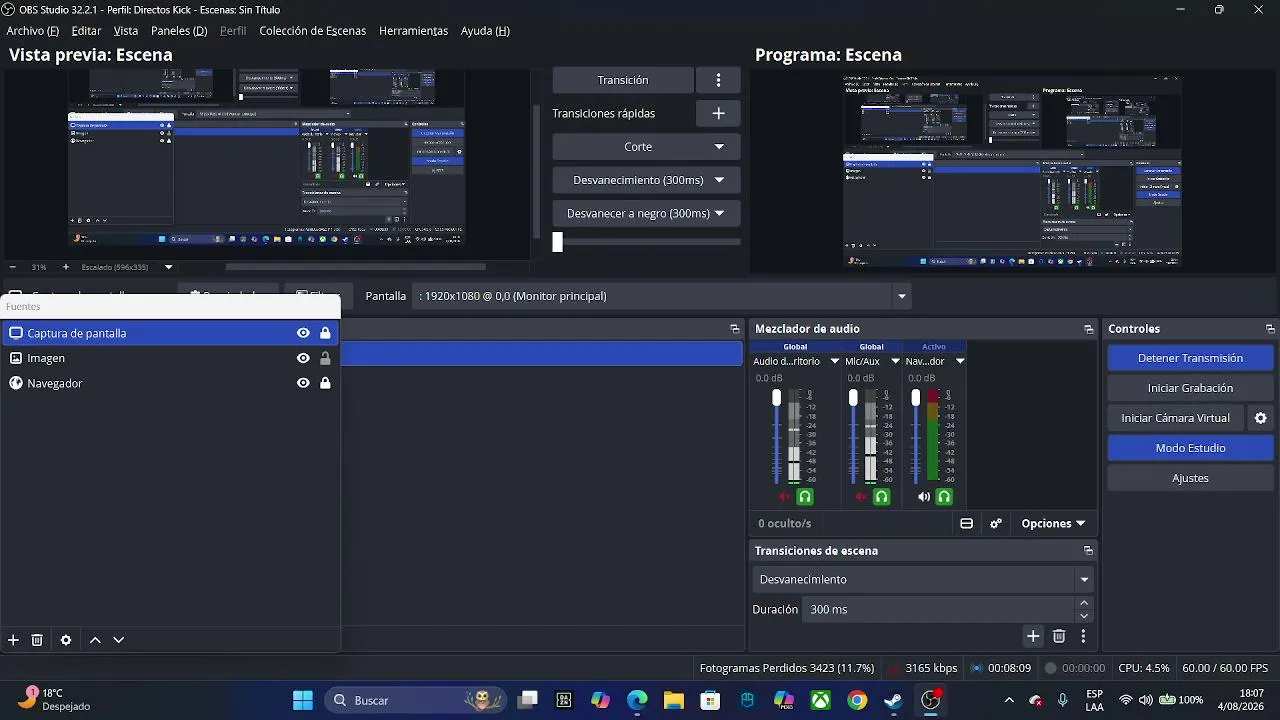Viewport: 1280px width, 720px height.
Task: Mute the Navegador audio channel
Action: point(923,497)
